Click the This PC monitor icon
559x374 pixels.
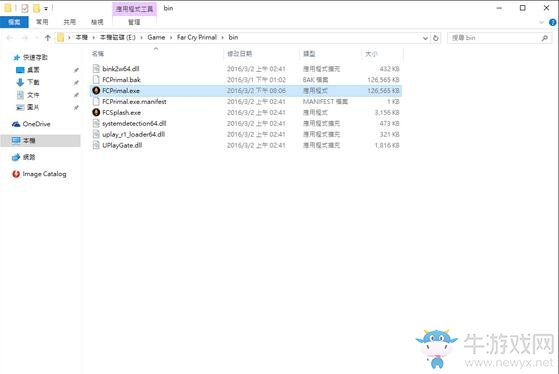tap(16, 140)
